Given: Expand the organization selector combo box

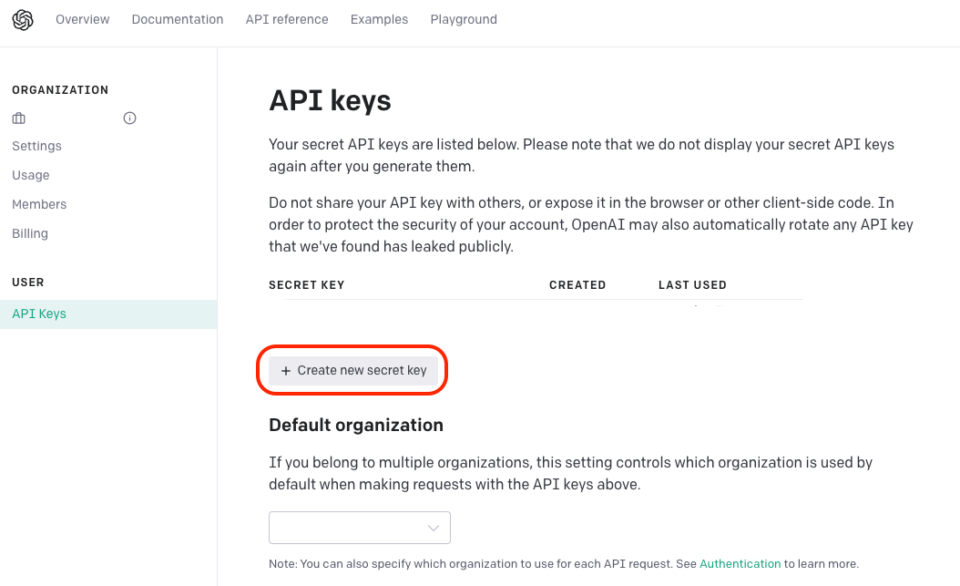Looking at the screenshot, I should pyautogui.click(x=359, y=527).
